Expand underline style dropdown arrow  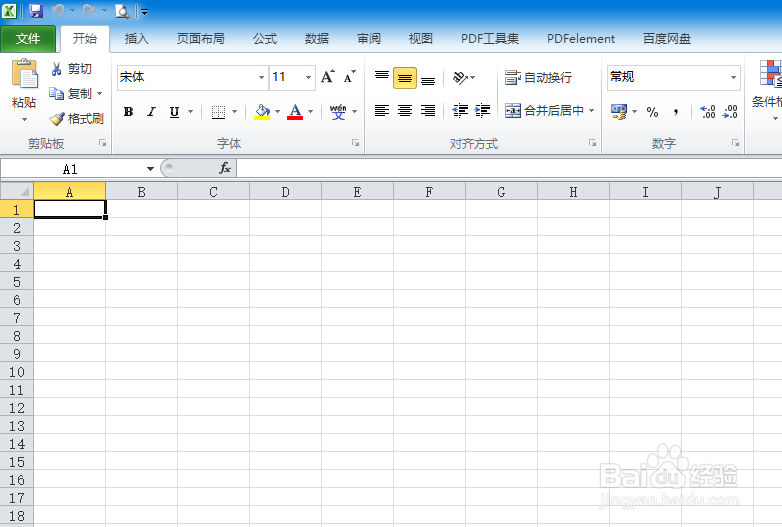(191, 112)
